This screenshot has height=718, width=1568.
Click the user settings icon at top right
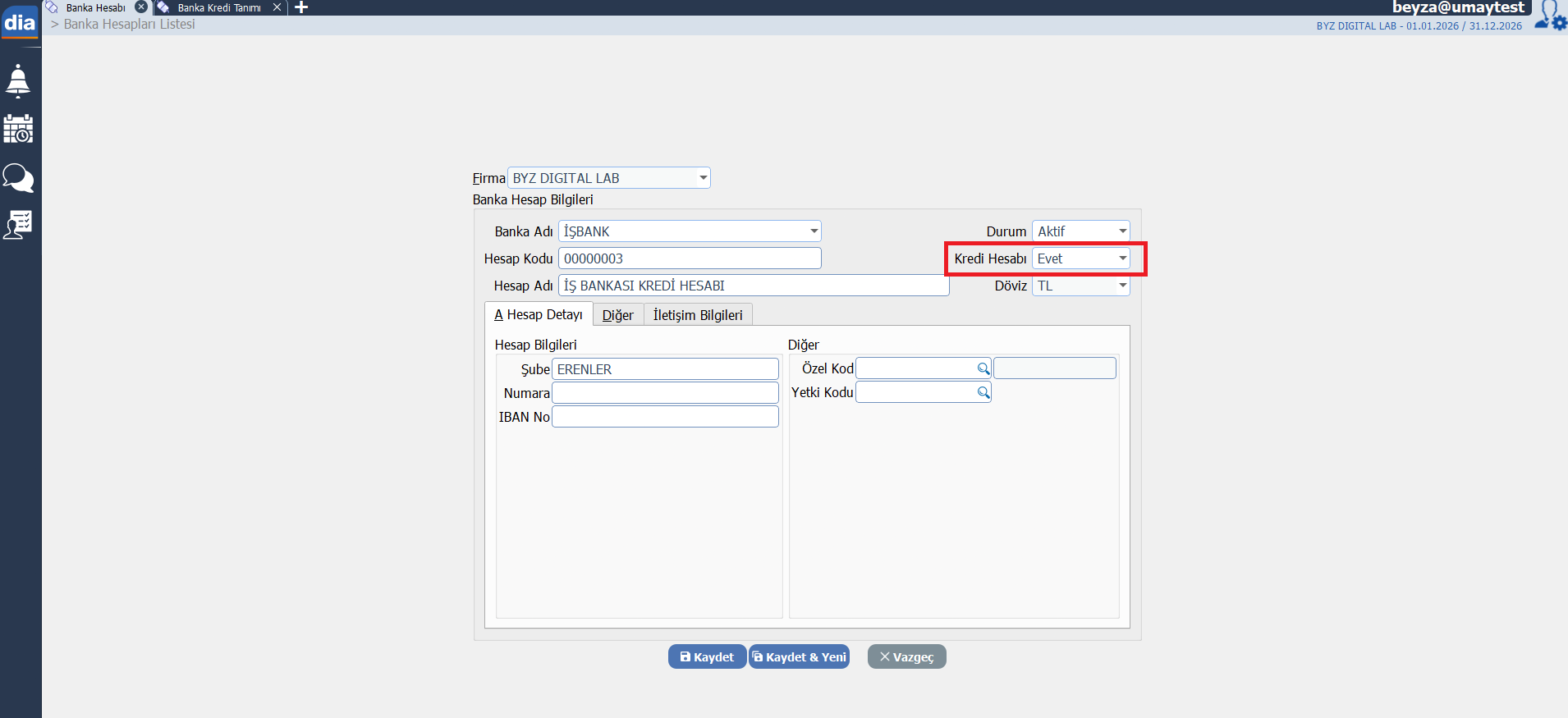pyautogui.click(x=1550, y=16)
